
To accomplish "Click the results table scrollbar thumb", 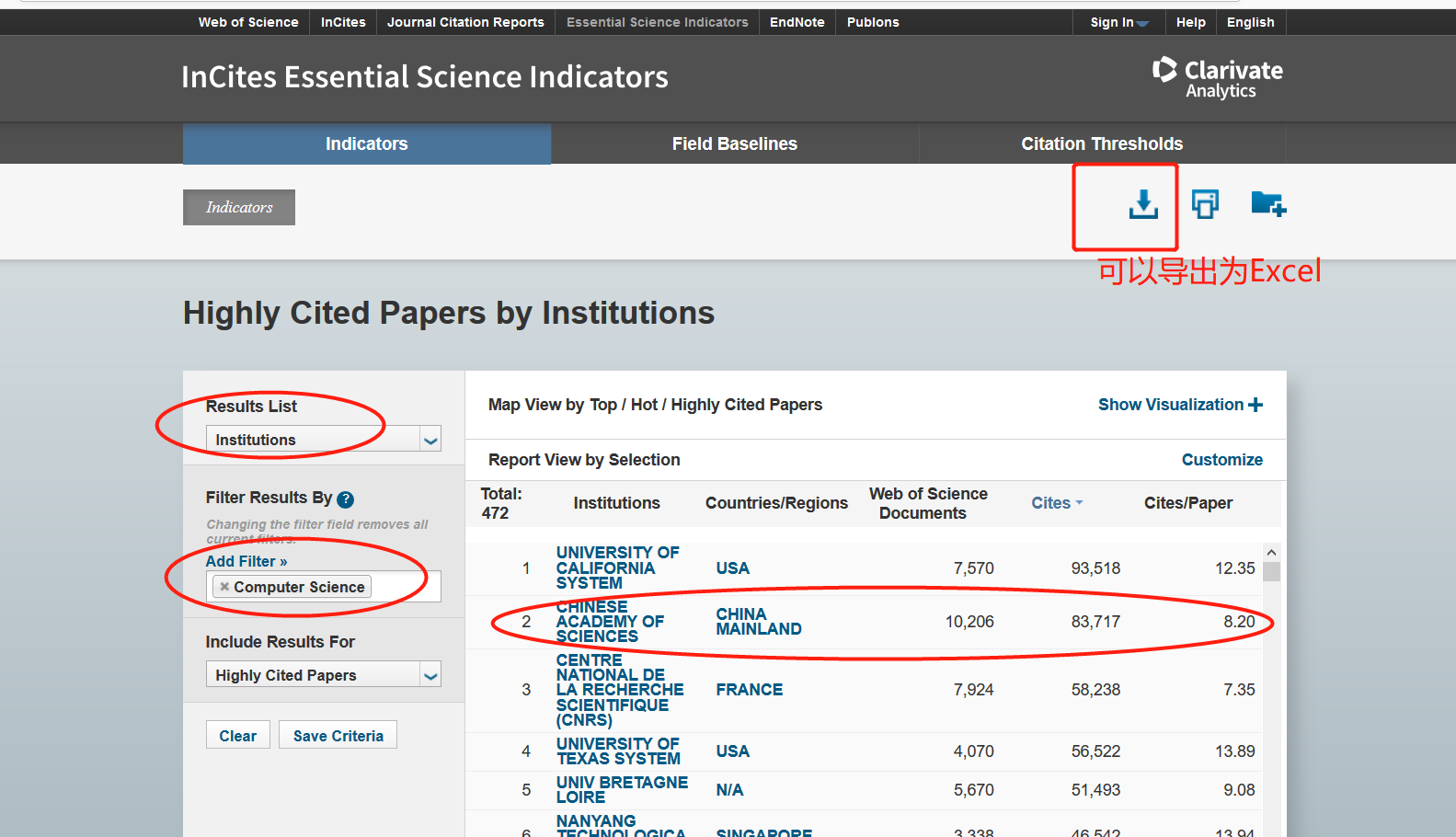I will click(1271, 572).
